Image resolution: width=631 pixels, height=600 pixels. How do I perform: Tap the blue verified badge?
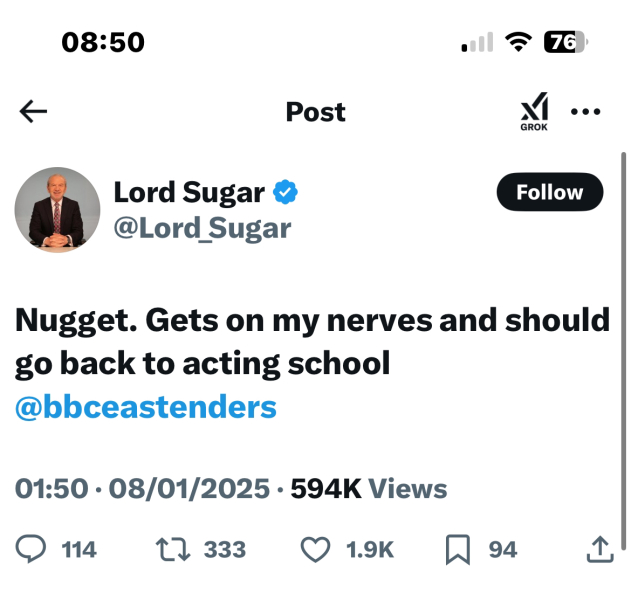pos(287,192)
